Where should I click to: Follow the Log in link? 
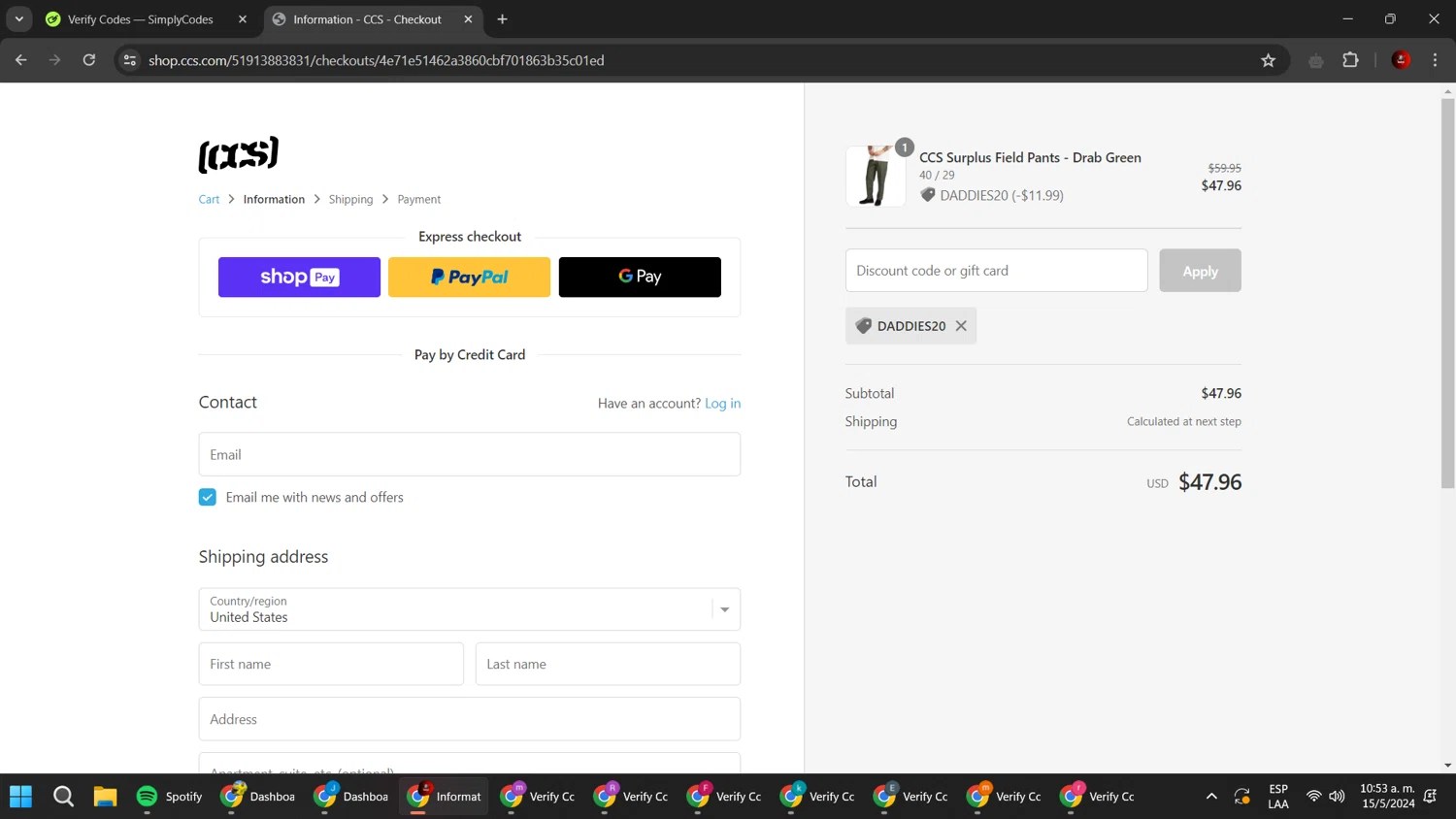click(x=722, y=404)
